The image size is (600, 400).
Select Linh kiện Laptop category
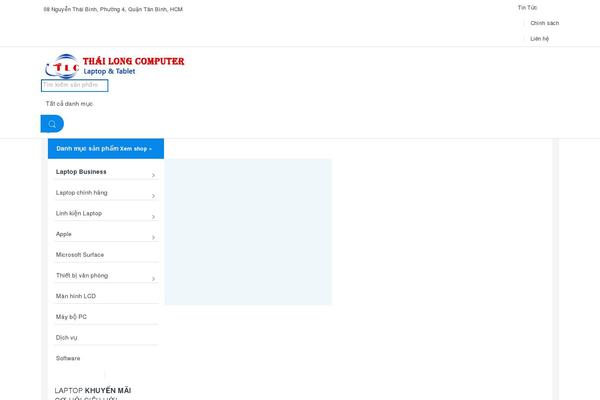[x=79, y=213]
